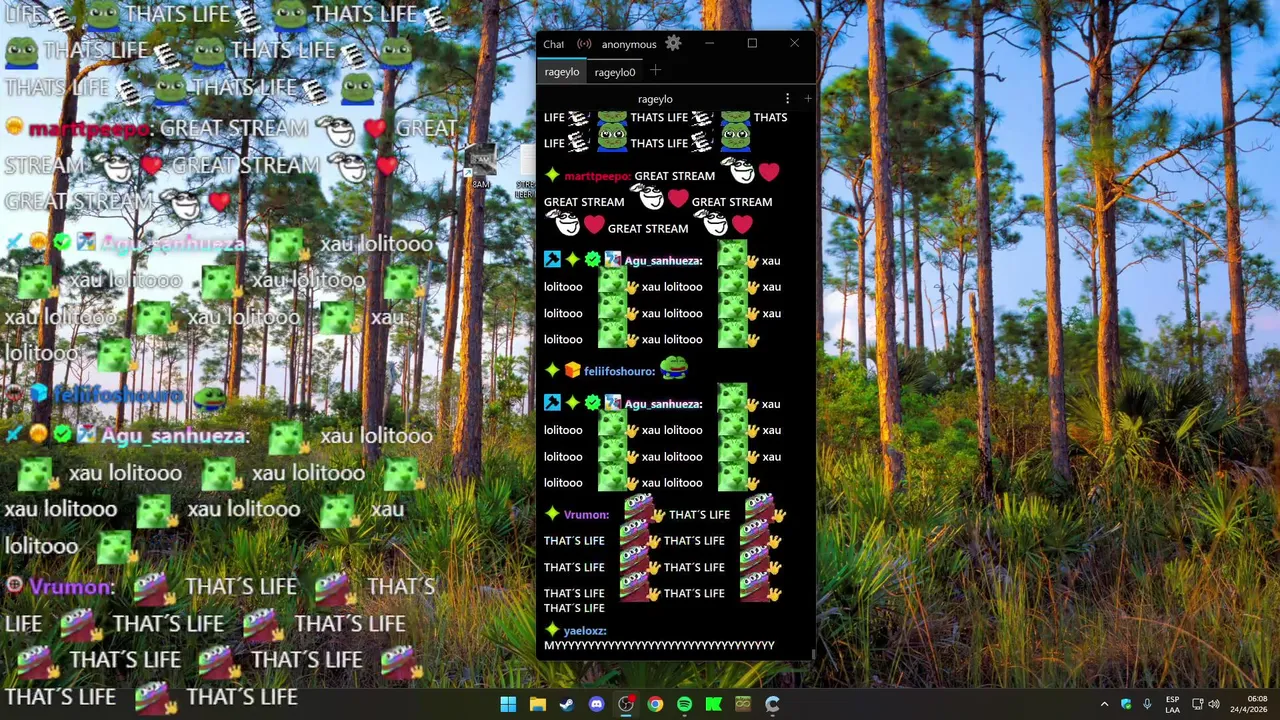Viewport: 1280px width, 720px height.
Task: Open the green Kick app on taskbar
Action: [714, 704]
